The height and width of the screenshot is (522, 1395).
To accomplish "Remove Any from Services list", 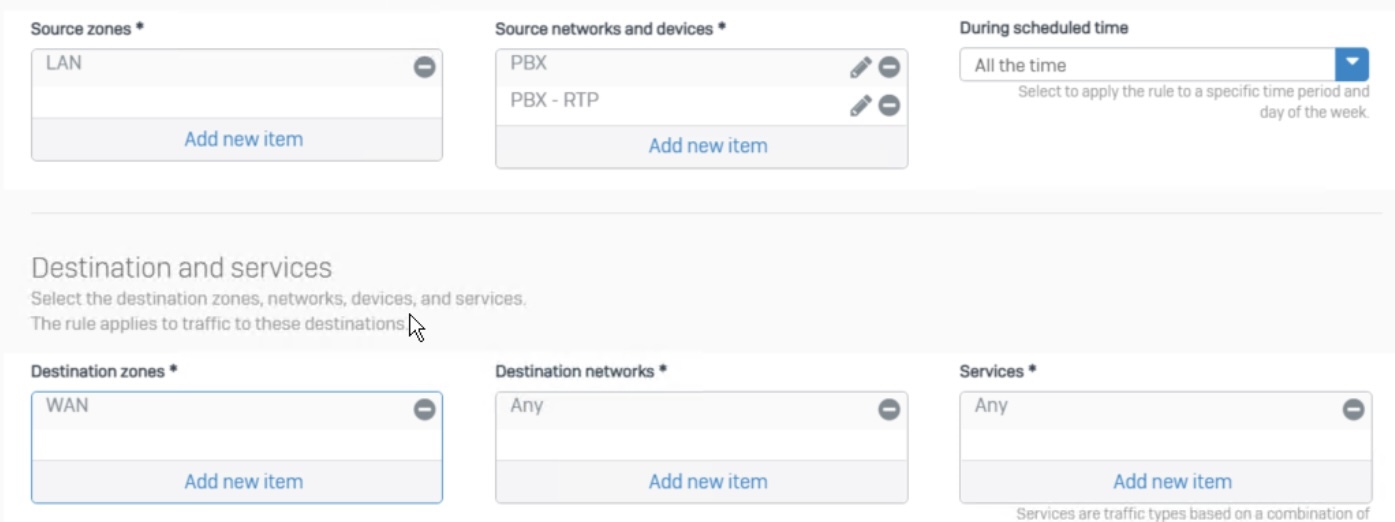I will coord(1353,409).
